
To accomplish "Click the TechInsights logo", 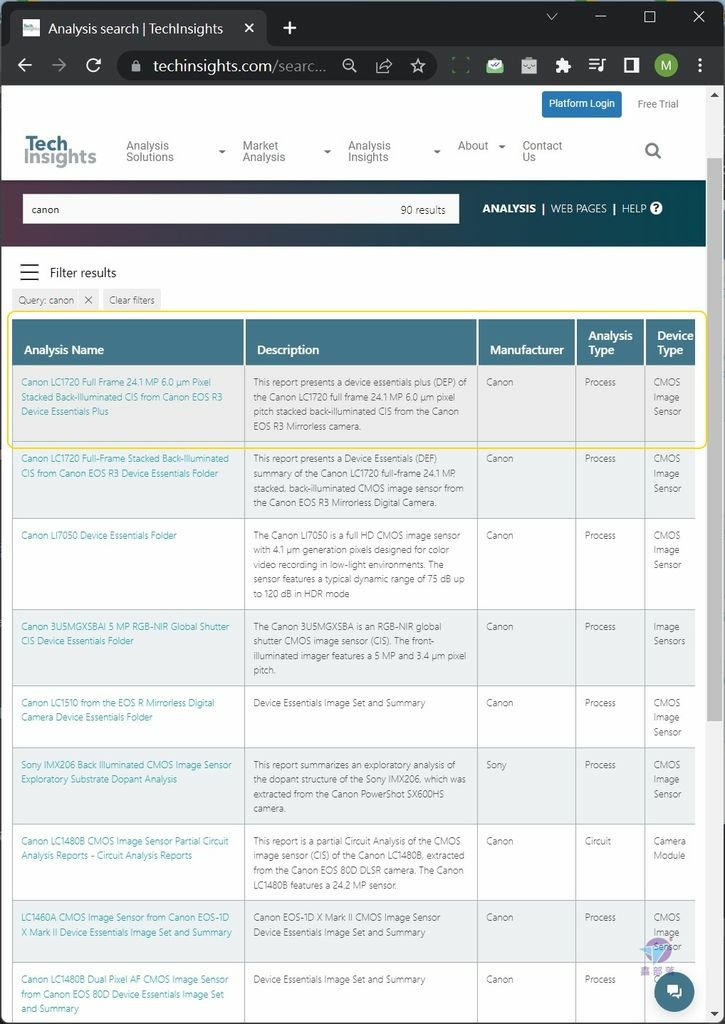I will point(60,151).
